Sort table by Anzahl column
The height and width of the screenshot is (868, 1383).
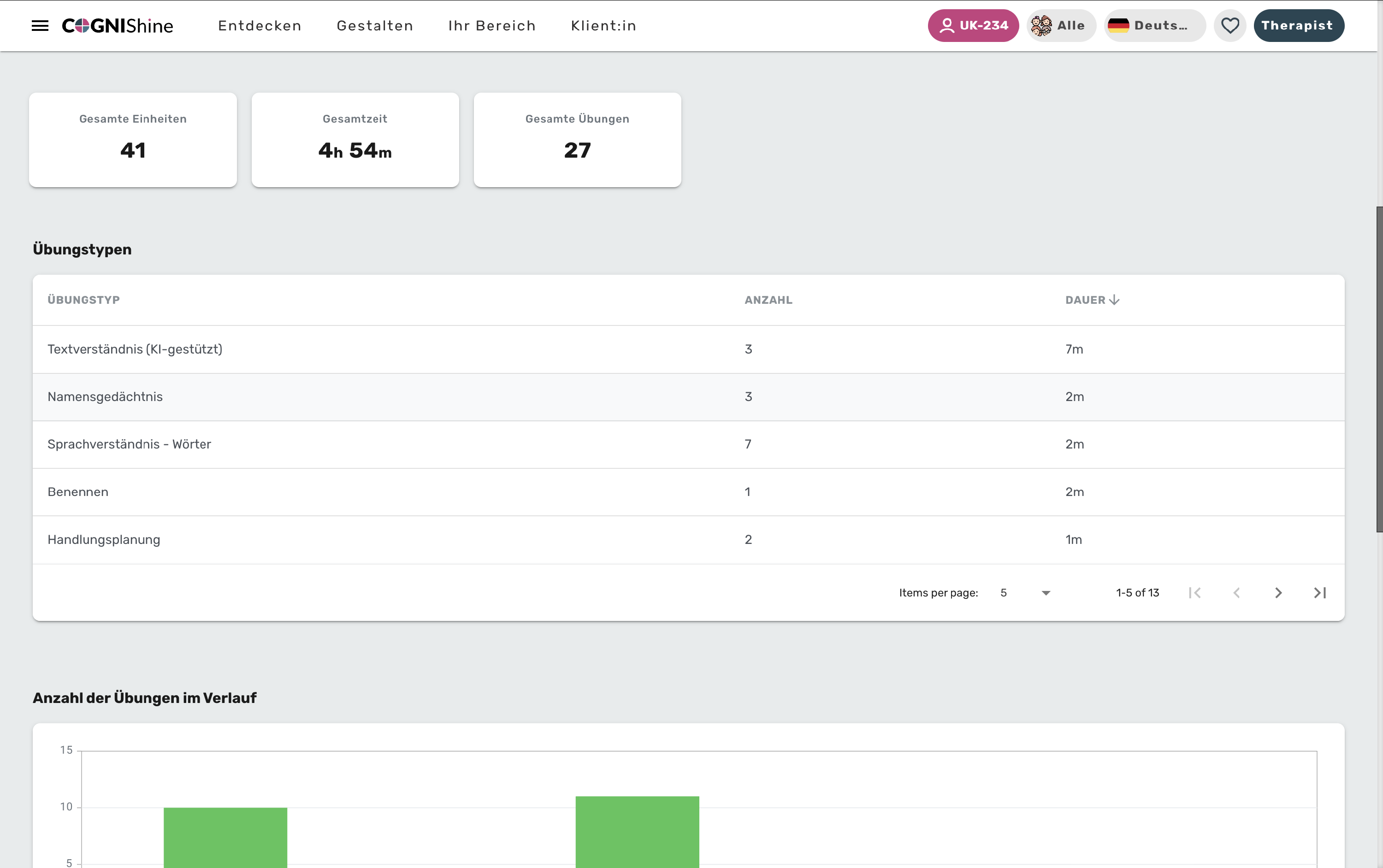768,300
